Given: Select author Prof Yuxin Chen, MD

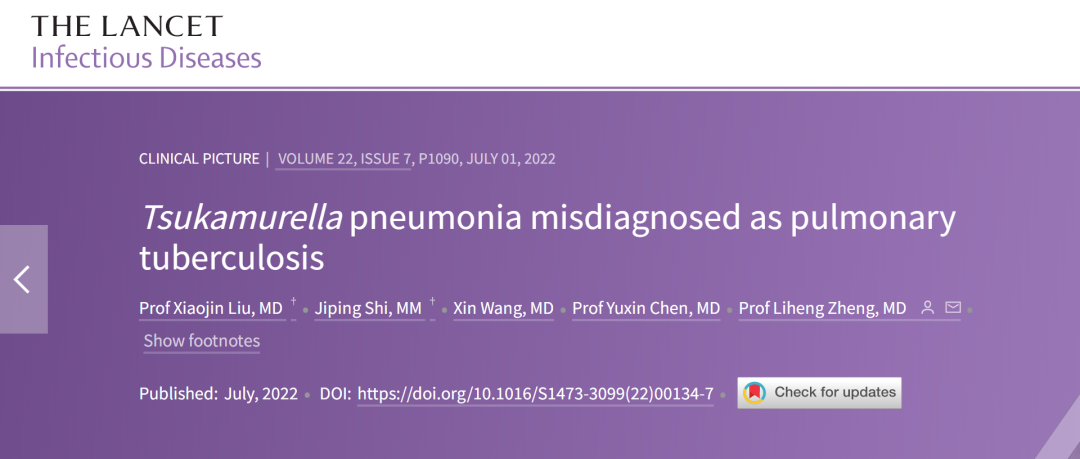Looking at the screenshot, I should tap(646, 308).
